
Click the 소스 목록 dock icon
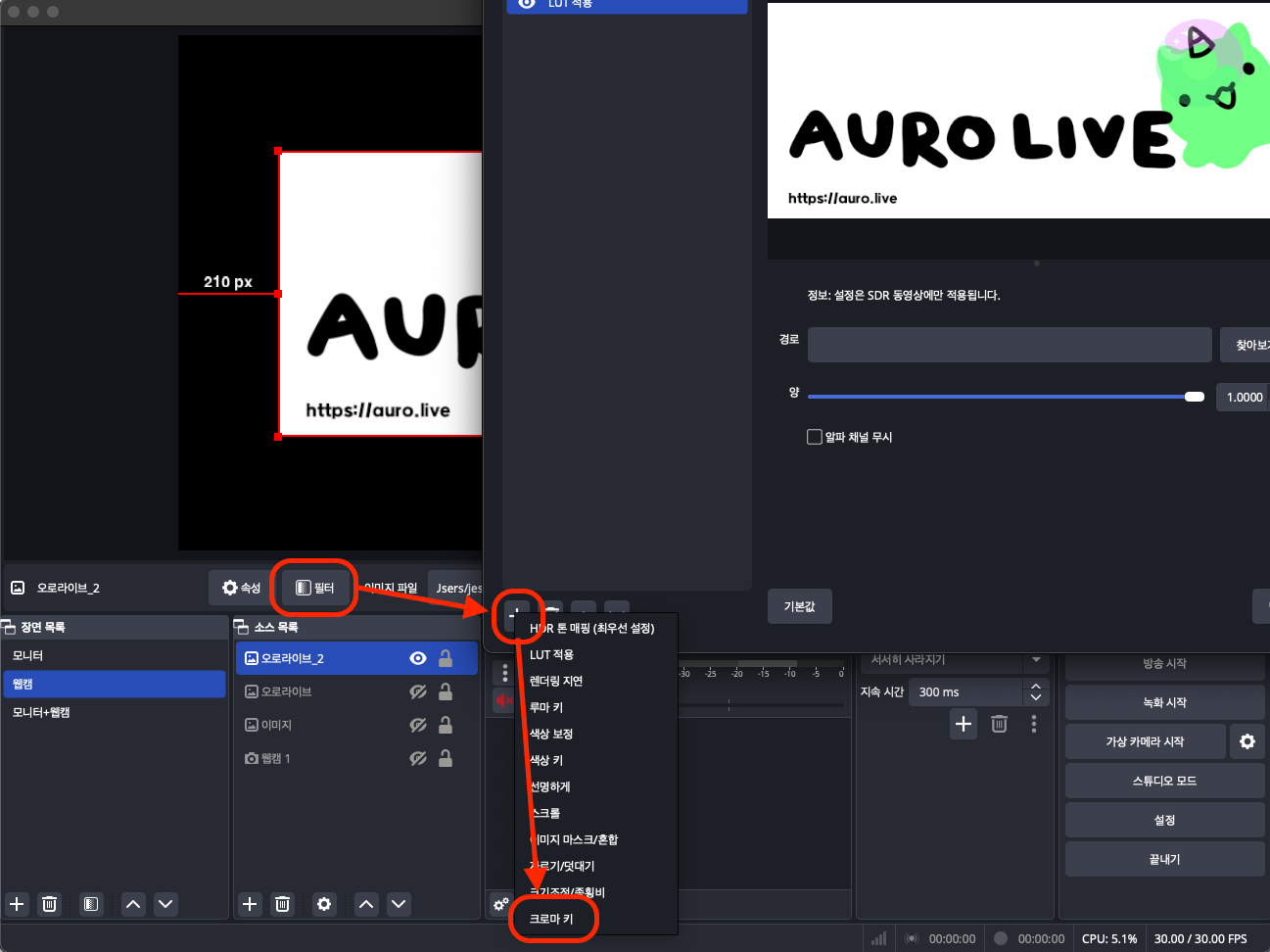tap(241, 627)
